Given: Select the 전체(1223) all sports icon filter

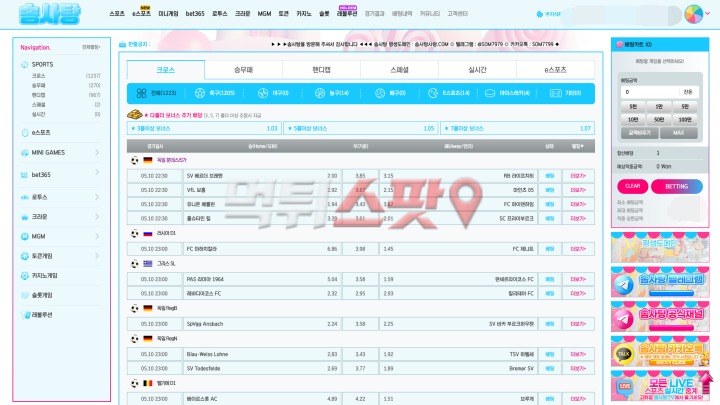Looking at the screenshot, I should [x=141, y=93].
